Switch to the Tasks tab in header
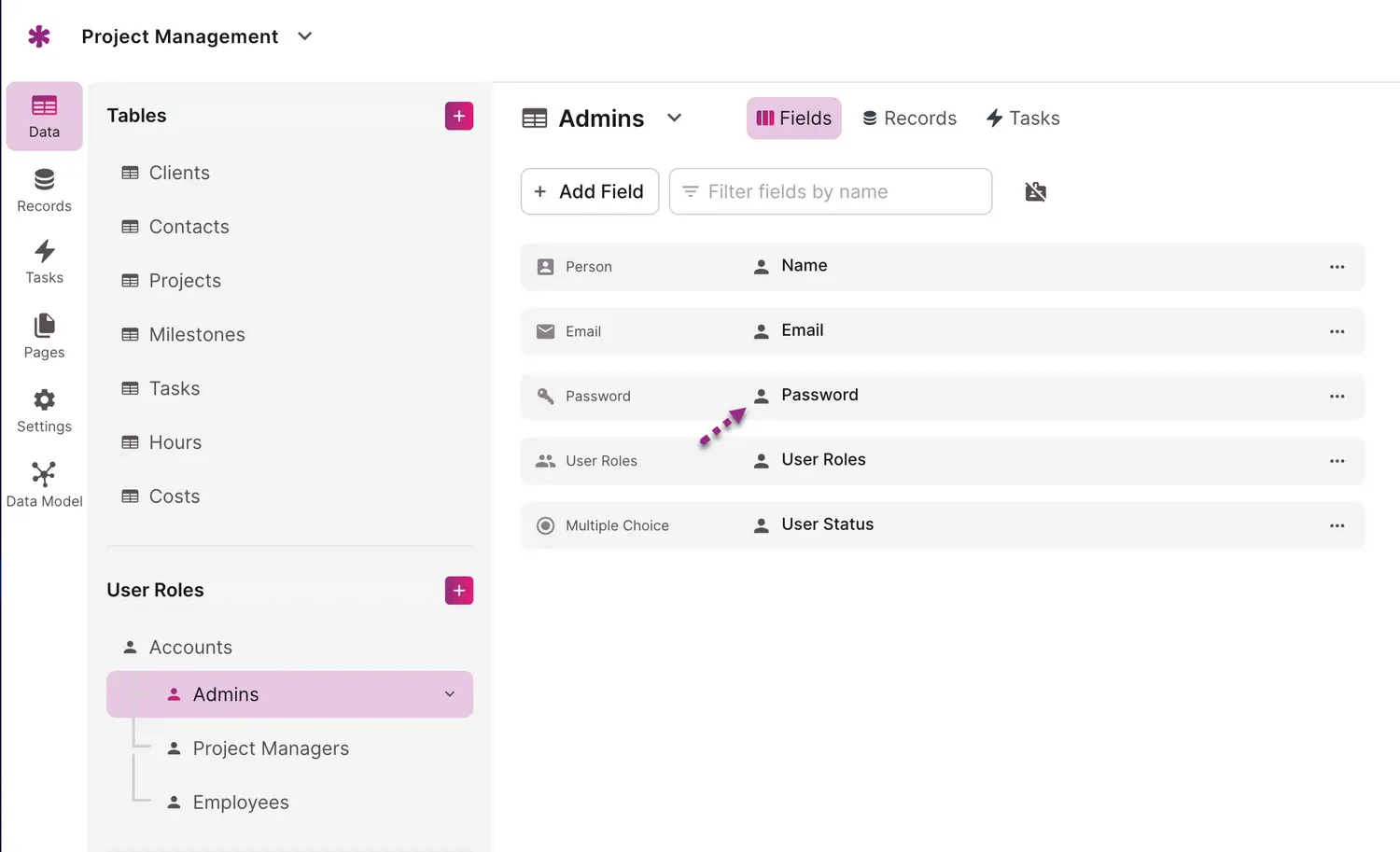 [x=1023, y=119]
